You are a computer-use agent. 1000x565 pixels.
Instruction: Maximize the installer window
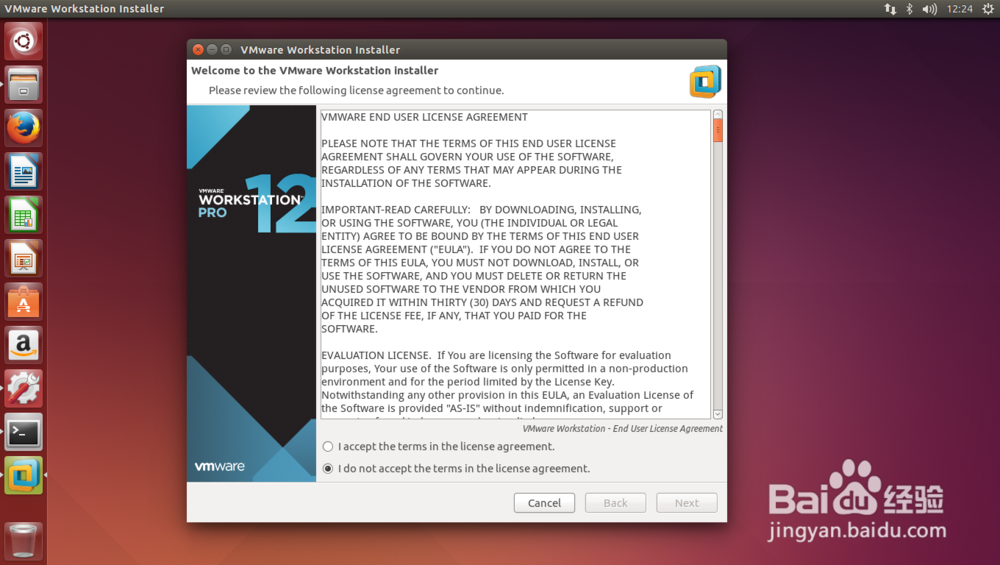[x=226, y=50]
